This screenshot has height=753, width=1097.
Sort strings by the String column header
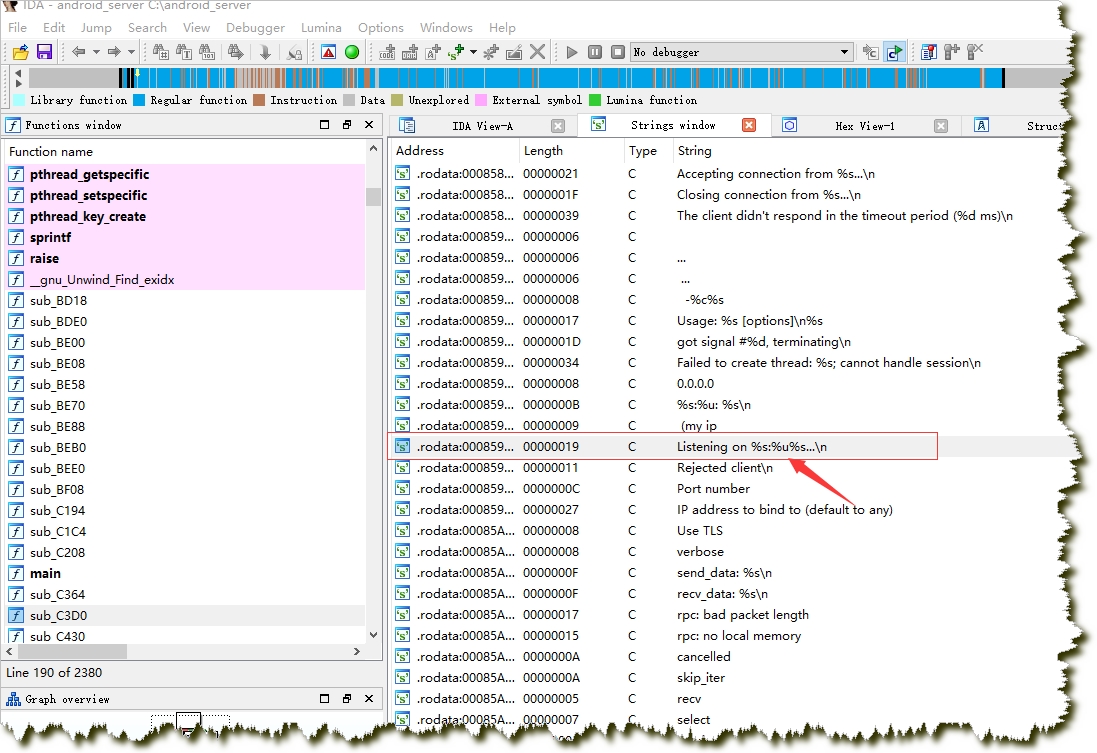(x=694, y=150)
